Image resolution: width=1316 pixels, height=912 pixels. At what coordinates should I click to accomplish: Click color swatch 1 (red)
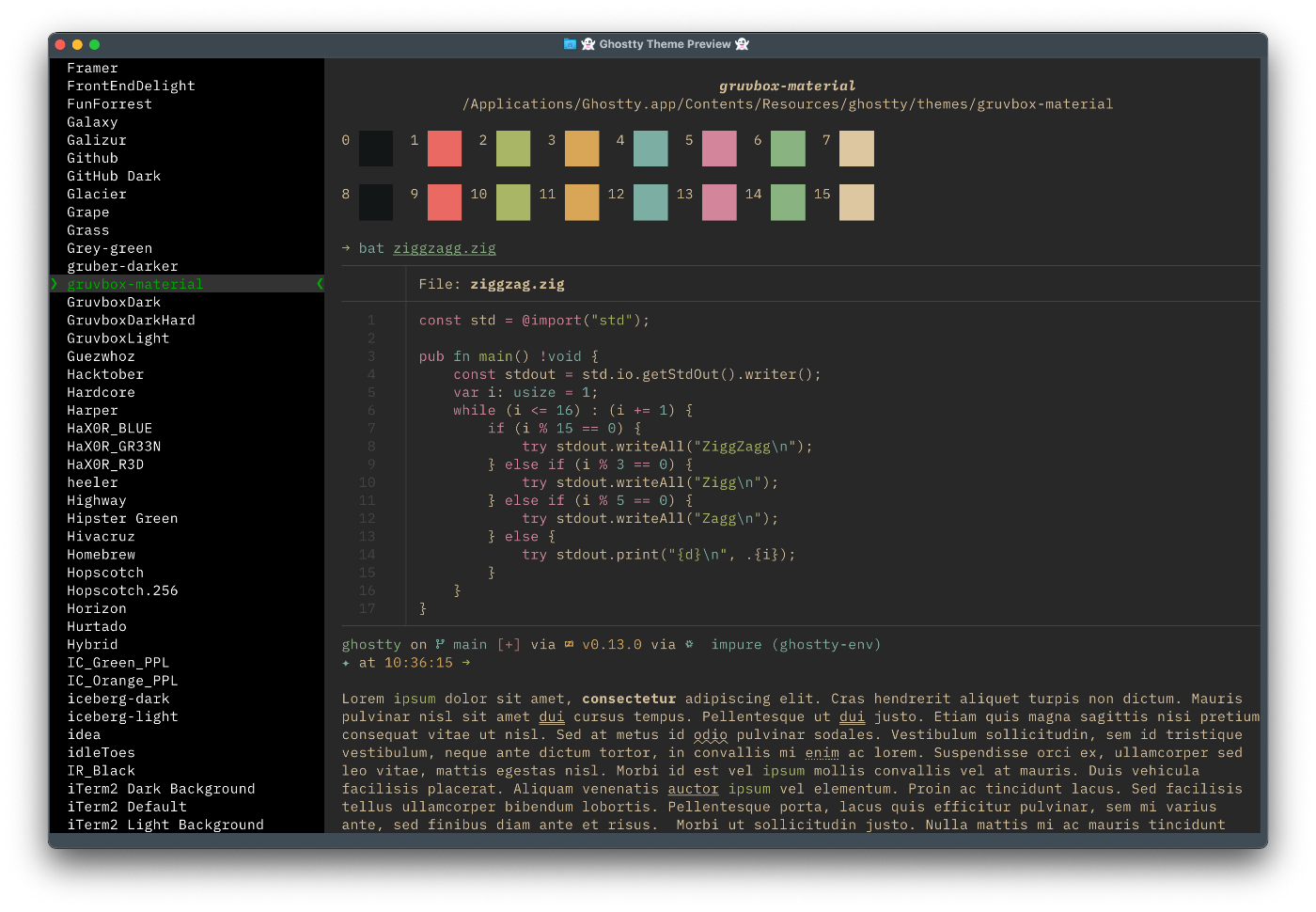pos(445,149)
